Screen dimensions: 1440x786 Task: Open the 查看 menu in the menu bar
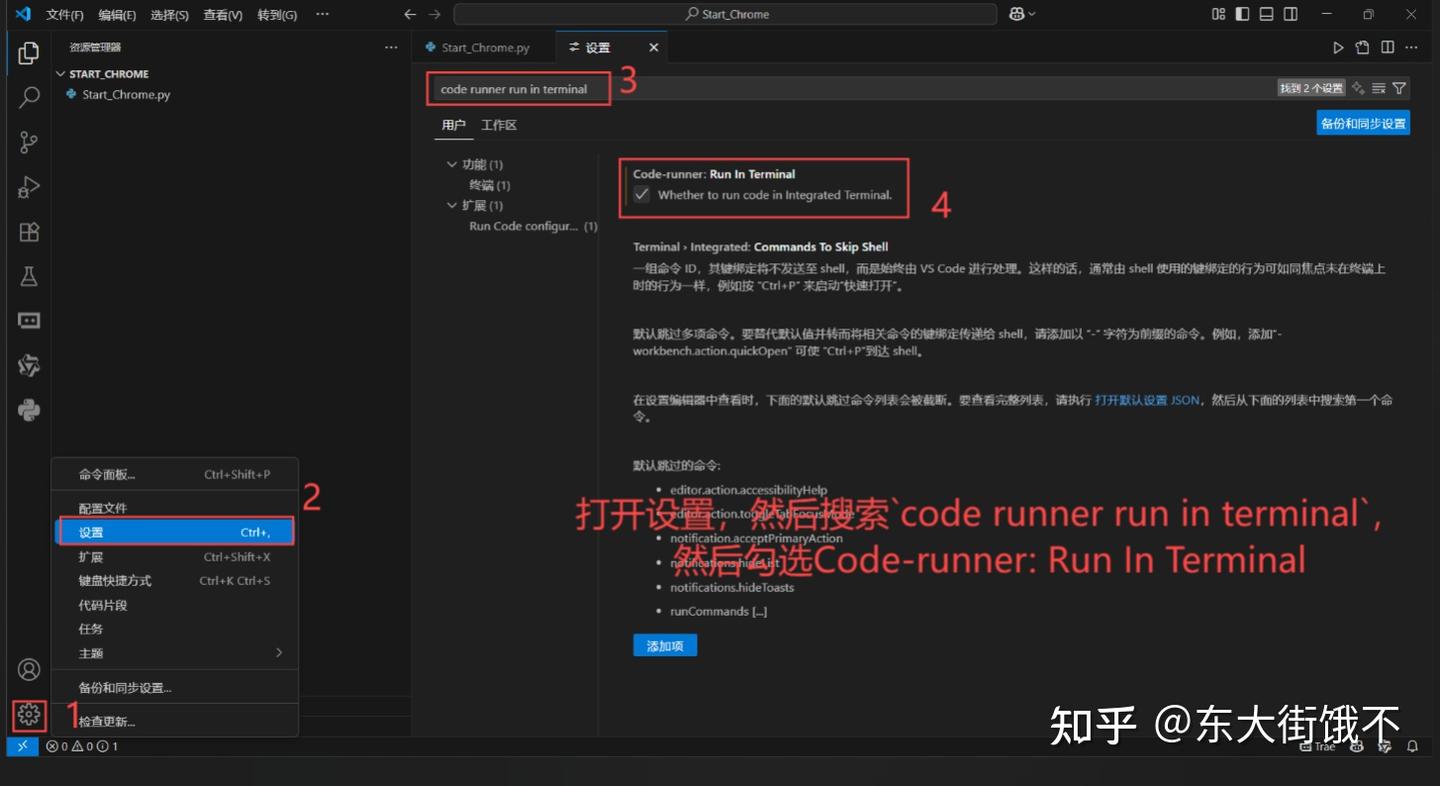coord(221,14)
